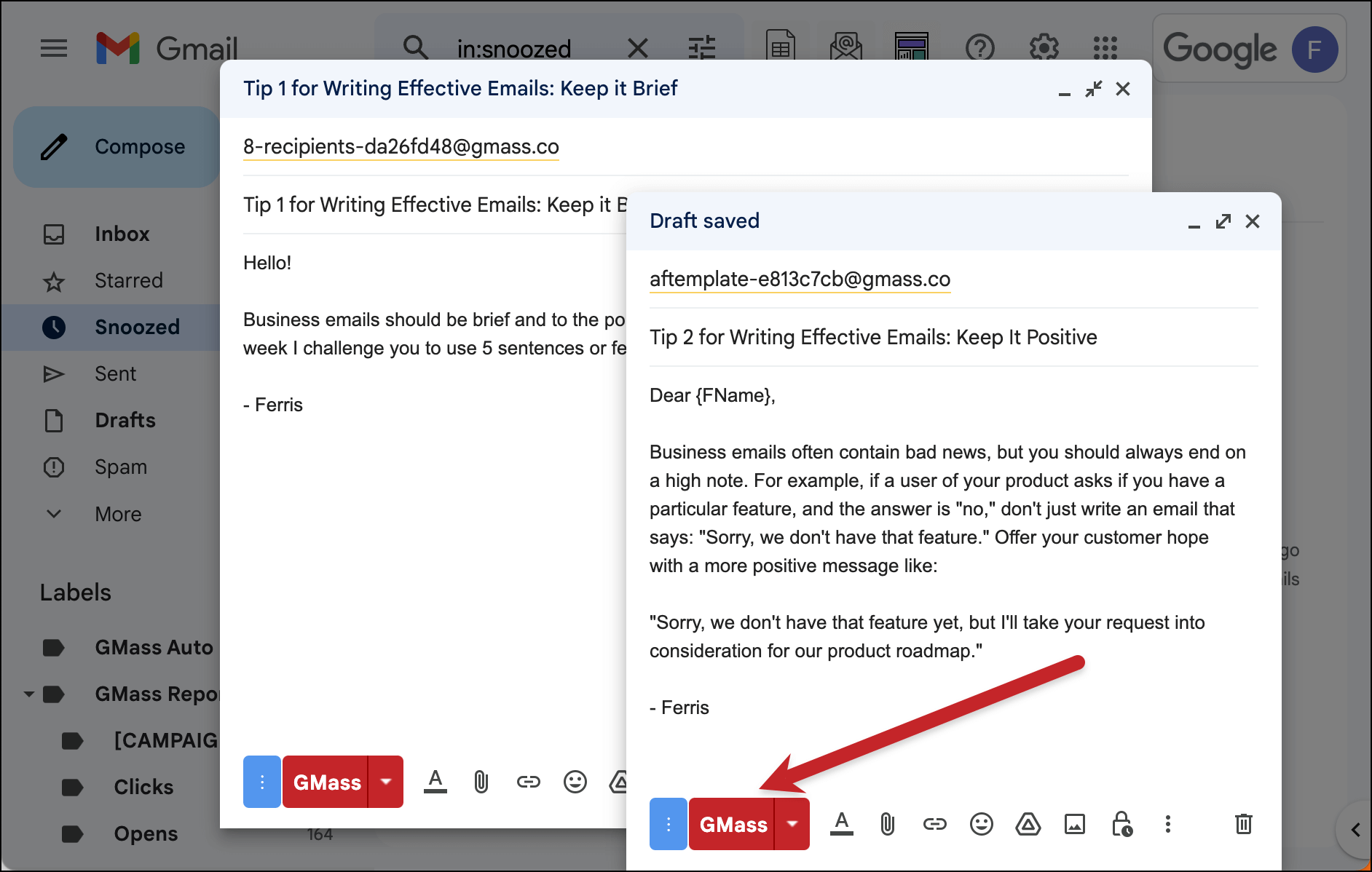1372x872 pixels.
Task: Open the Support help icon
Action: (980, 49)
